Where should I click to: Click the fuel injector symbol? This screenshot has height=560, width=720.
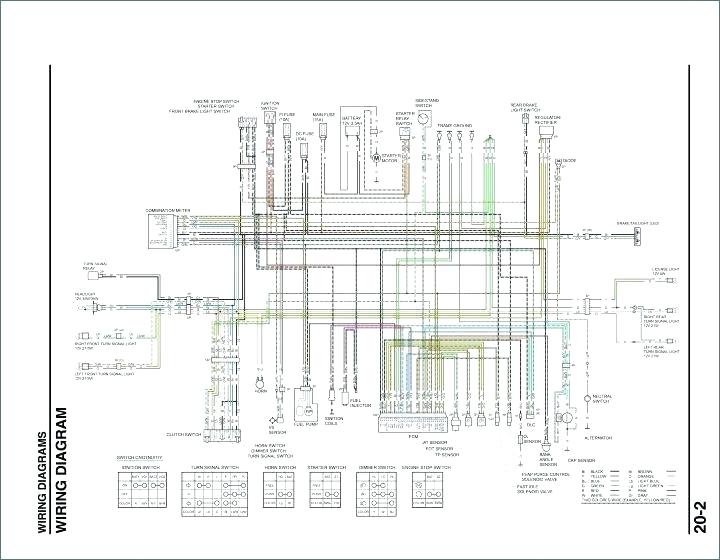pyautogui.click(x=346, y=398)
